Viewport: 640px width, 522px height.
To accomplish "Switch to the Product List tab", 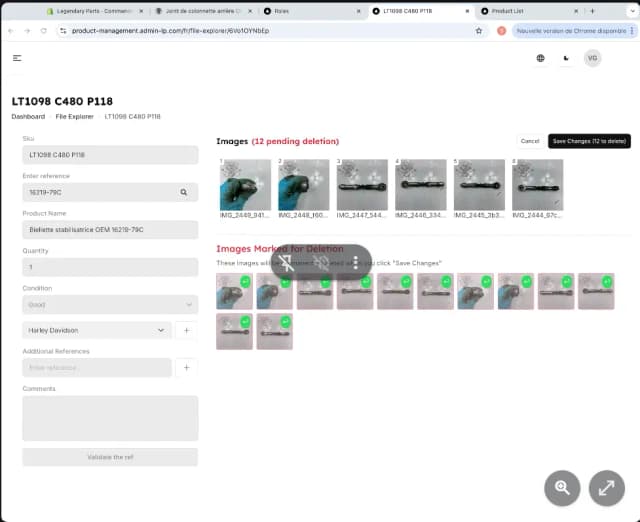I will pyautogui.click(x=521, y=10).
